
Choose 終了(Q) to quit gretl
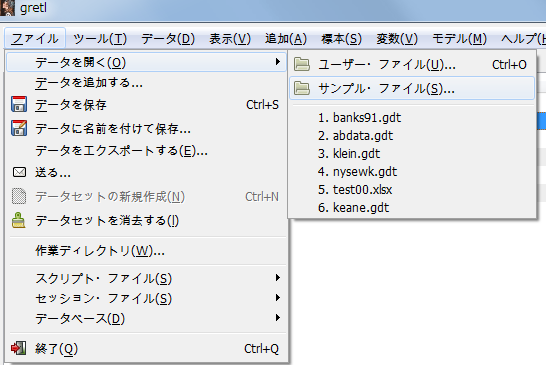click(x=146, y=349)
